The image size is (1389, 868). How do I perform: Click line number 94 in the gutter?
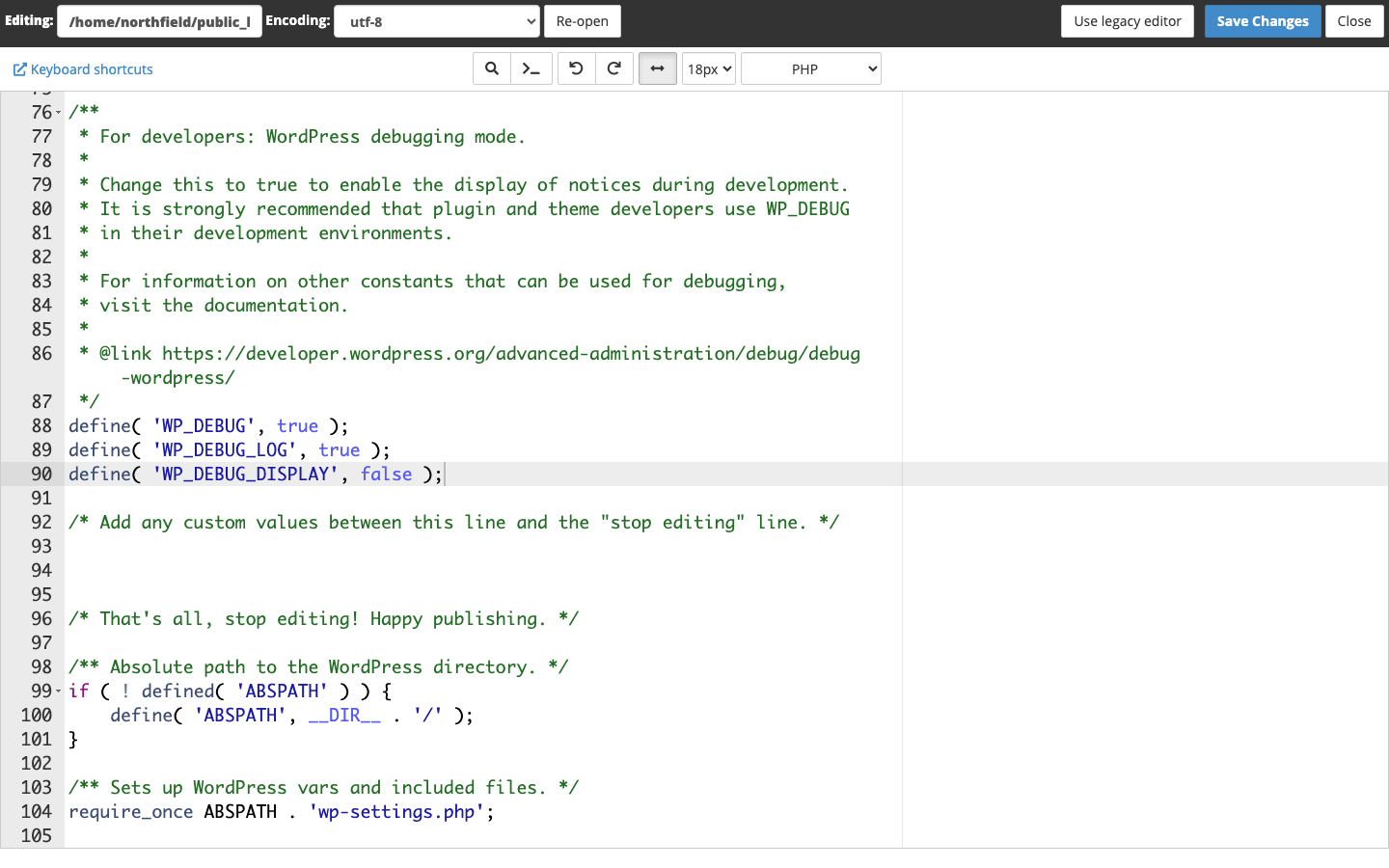coord(41,571)
